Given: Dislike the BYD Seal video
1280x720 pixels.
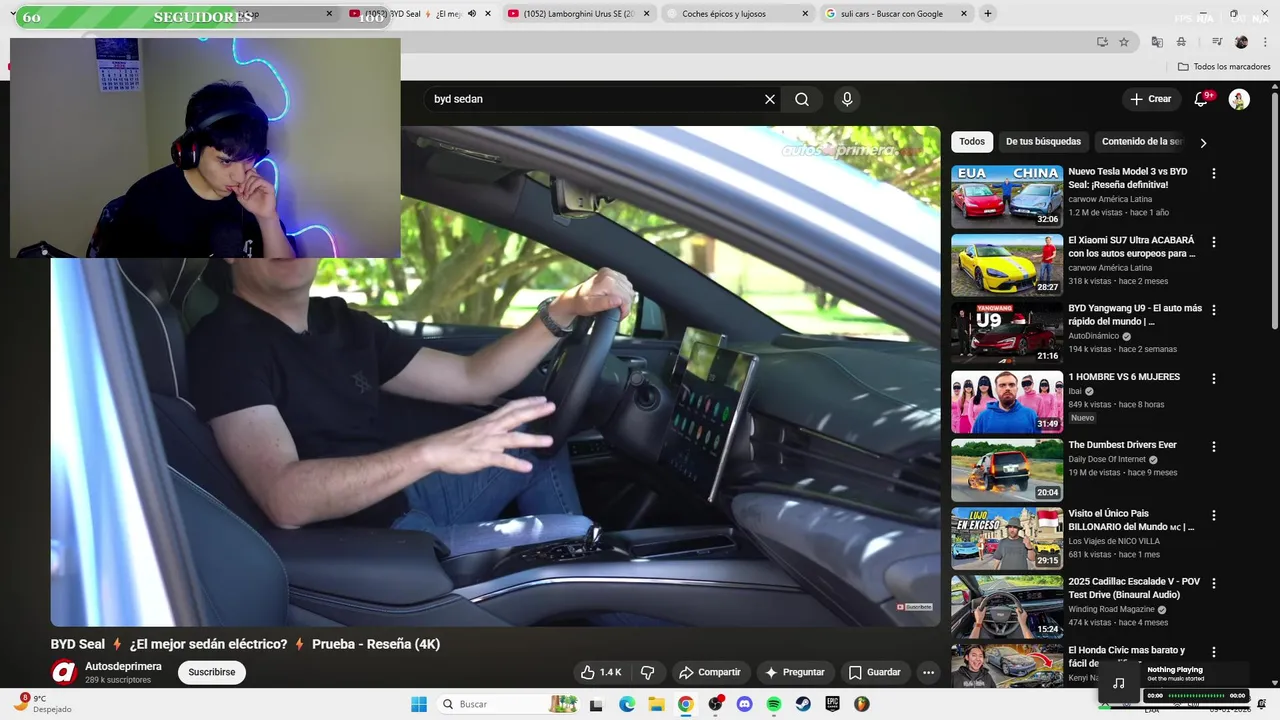Looking at the screenshot, I should point(647,672).
